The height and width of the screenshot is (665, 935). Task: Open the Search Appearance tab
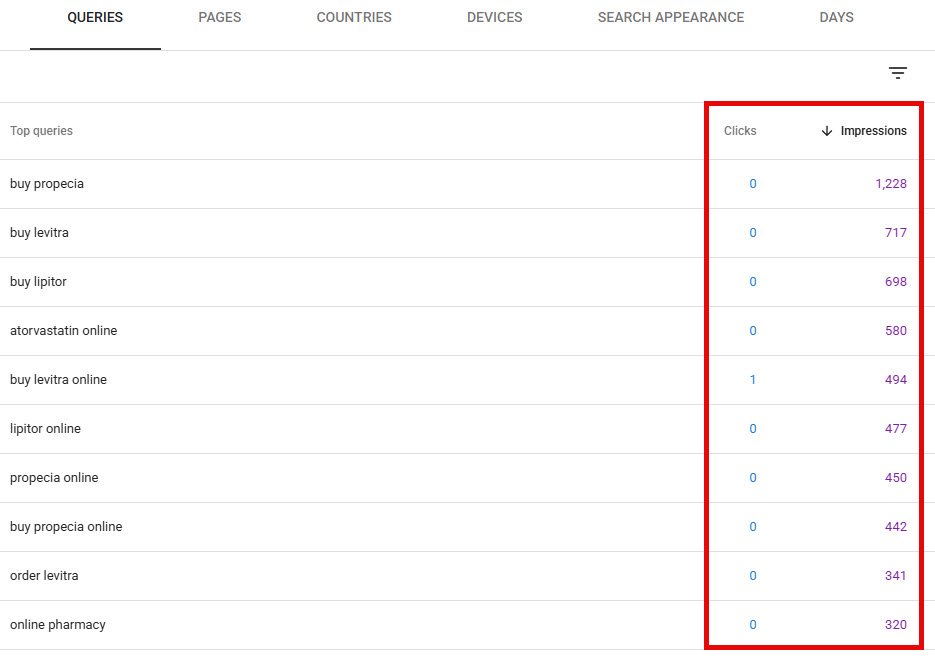(x=671, y=17)
